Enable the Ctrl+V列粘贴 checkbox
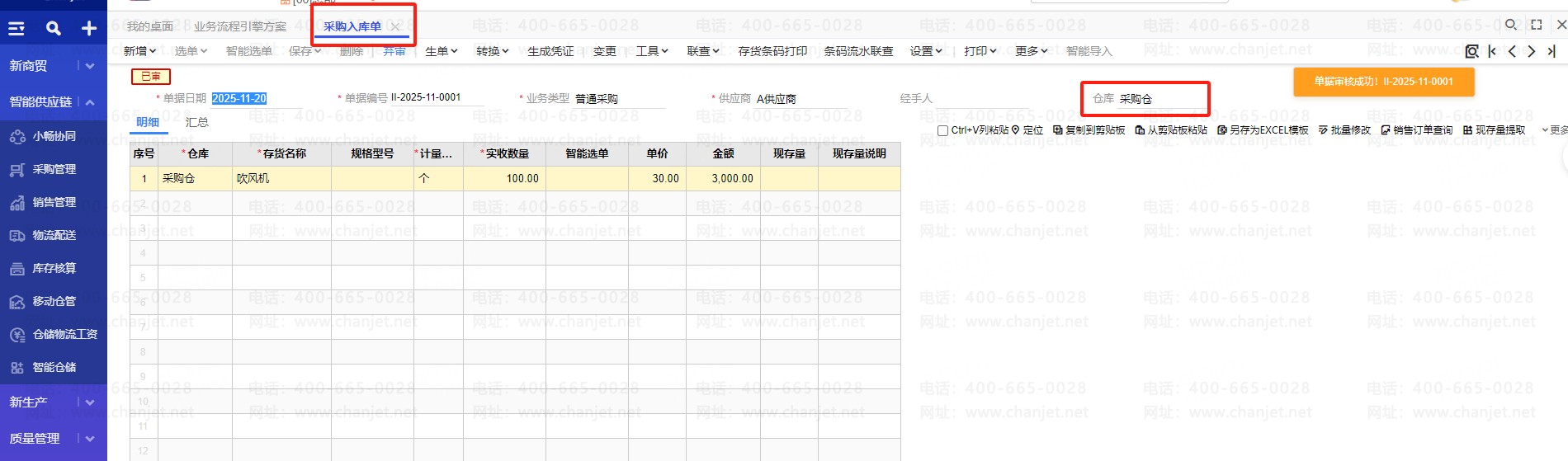This screenshot has width=1568, height=461. point(942,131)
